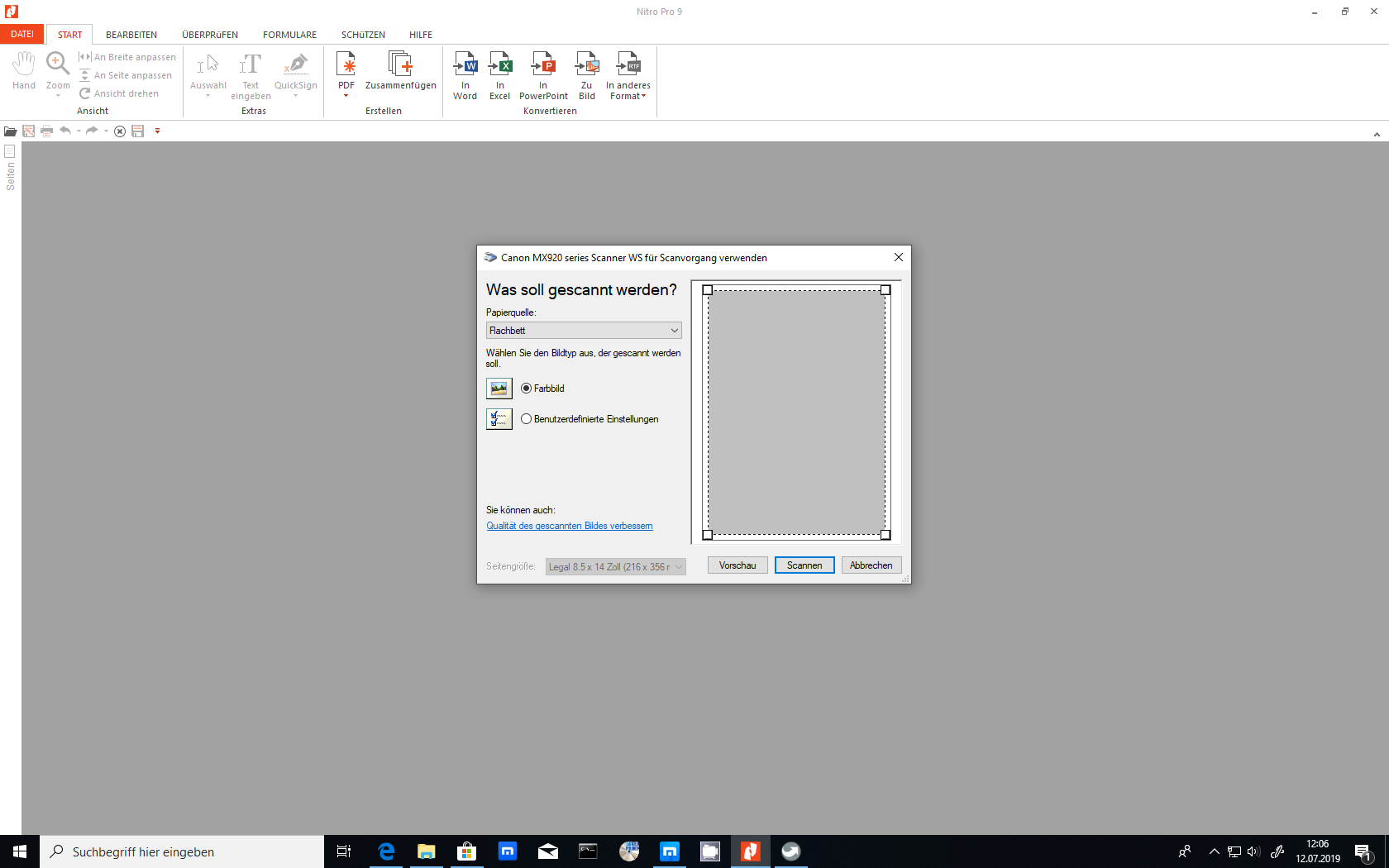Open the Seitengröße Legal dropdown
Screen dimensions: 1389x868
coord(616,567)
